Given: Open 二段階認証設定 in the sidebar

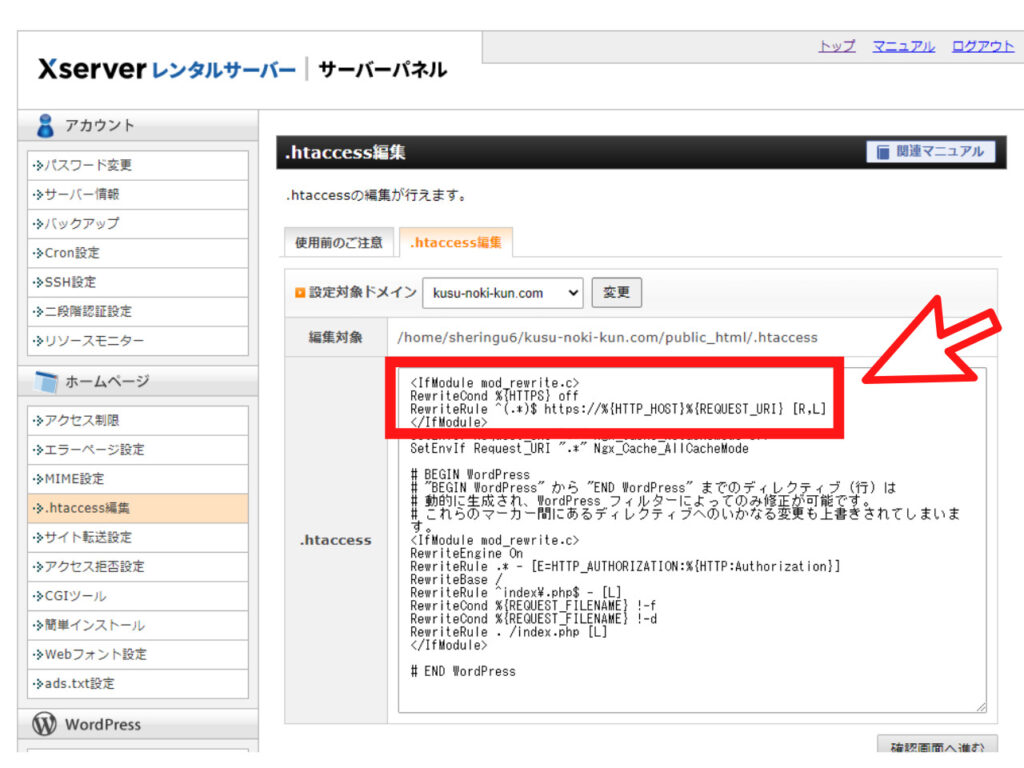Looking at the screenshot, I should click(x=138, y=312).
